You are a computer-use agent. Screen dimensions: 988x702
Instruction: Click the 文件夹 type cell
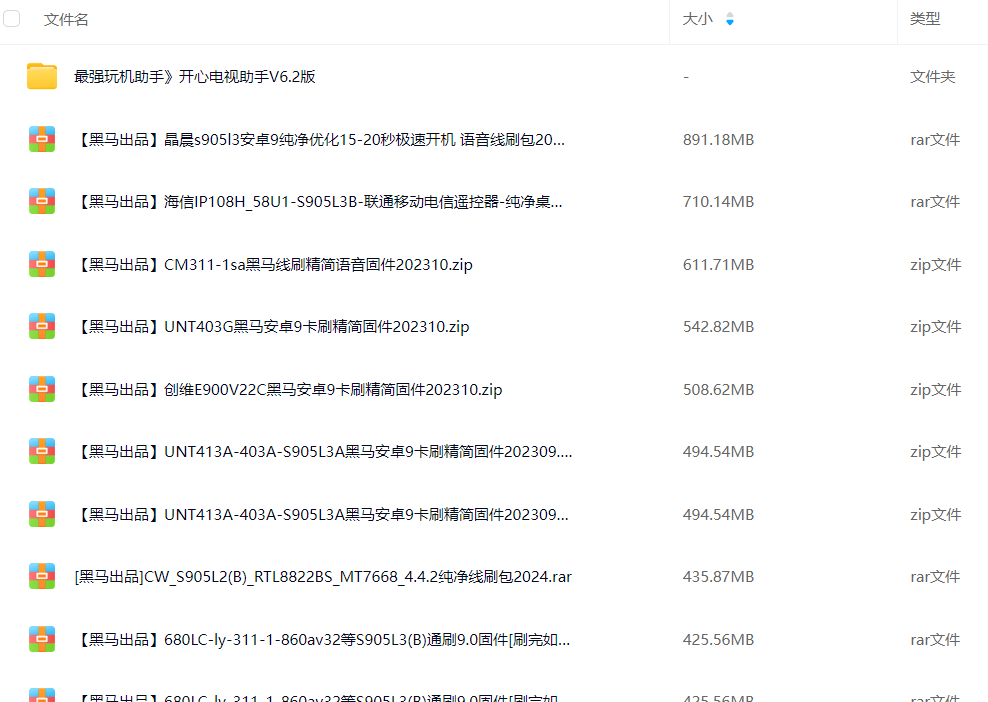pyautogui.click(x=932, y=77)
